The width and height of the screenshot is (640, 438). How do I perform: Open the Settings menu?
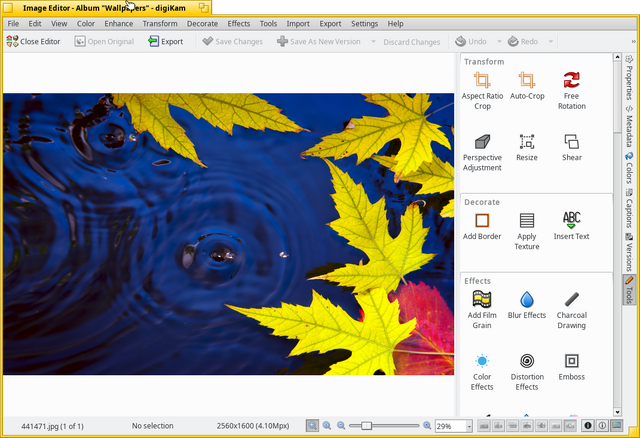pos(364,24)
